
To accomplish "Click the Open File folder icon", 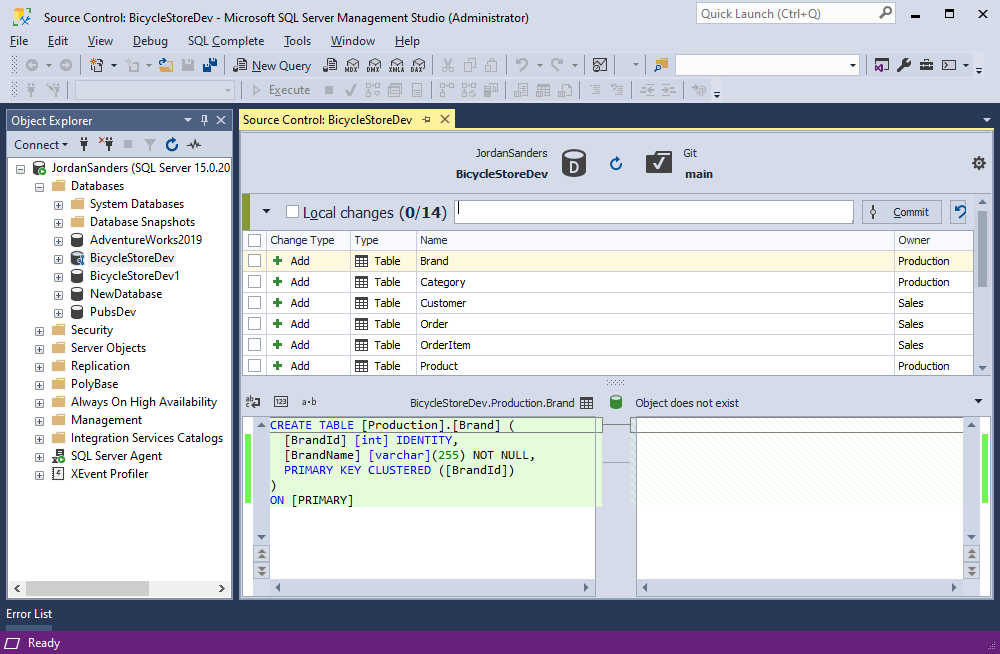I will (166, 65).
